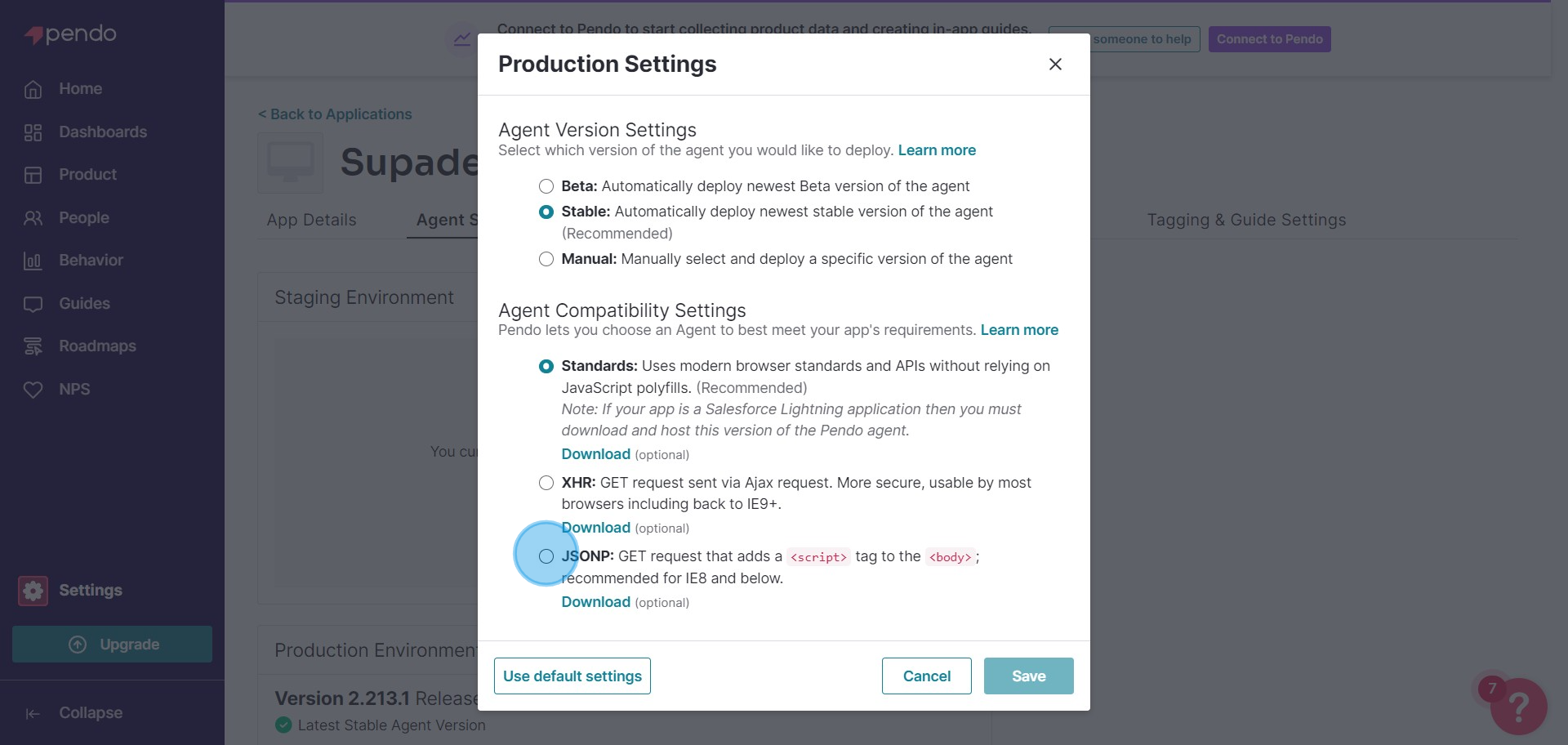
Task: Open Roadmaps in the sidebar
Action: tap(97, 346)
